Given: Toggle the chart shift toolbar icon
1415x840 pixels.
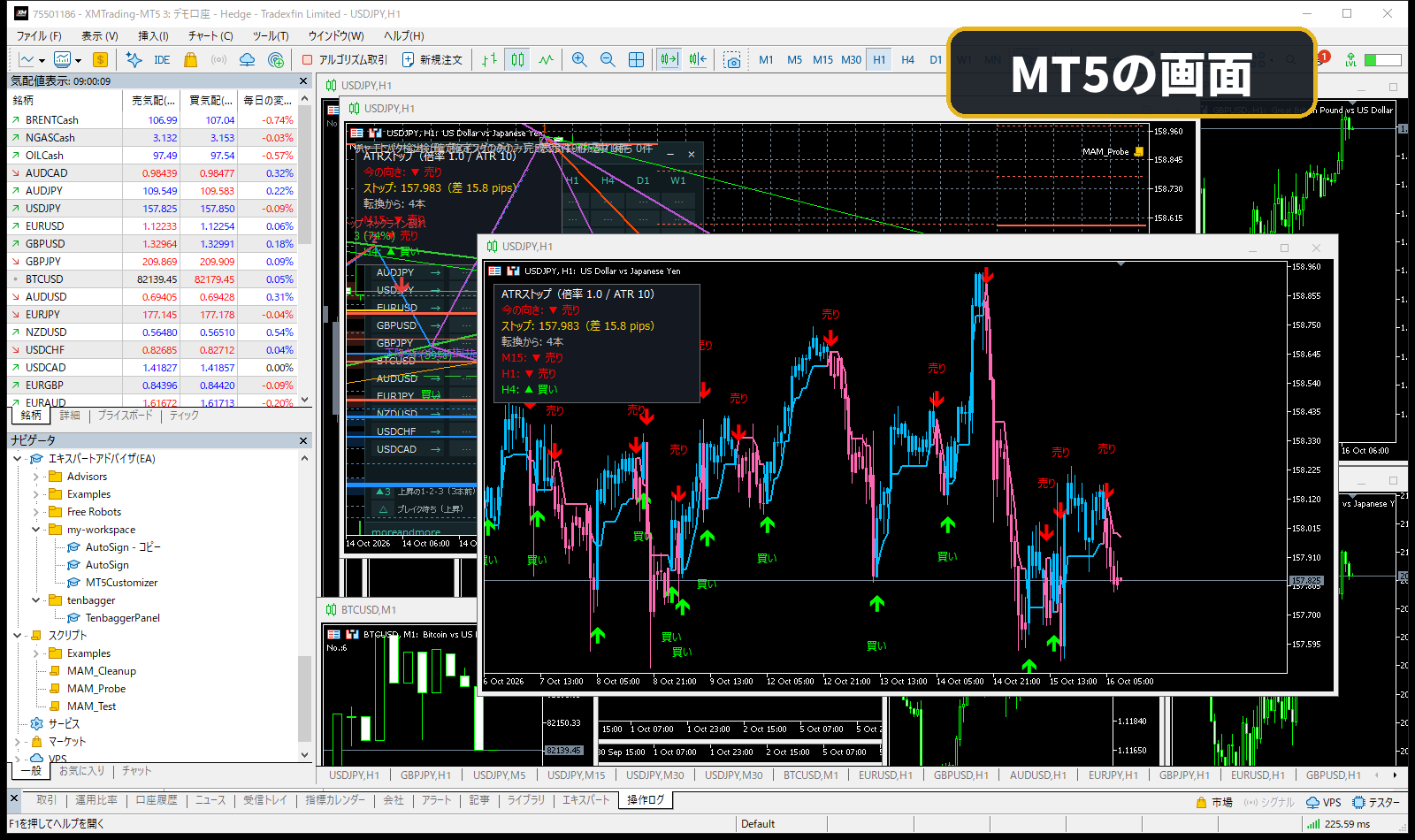Looking at the screenshot, I should tap(698, 60).
